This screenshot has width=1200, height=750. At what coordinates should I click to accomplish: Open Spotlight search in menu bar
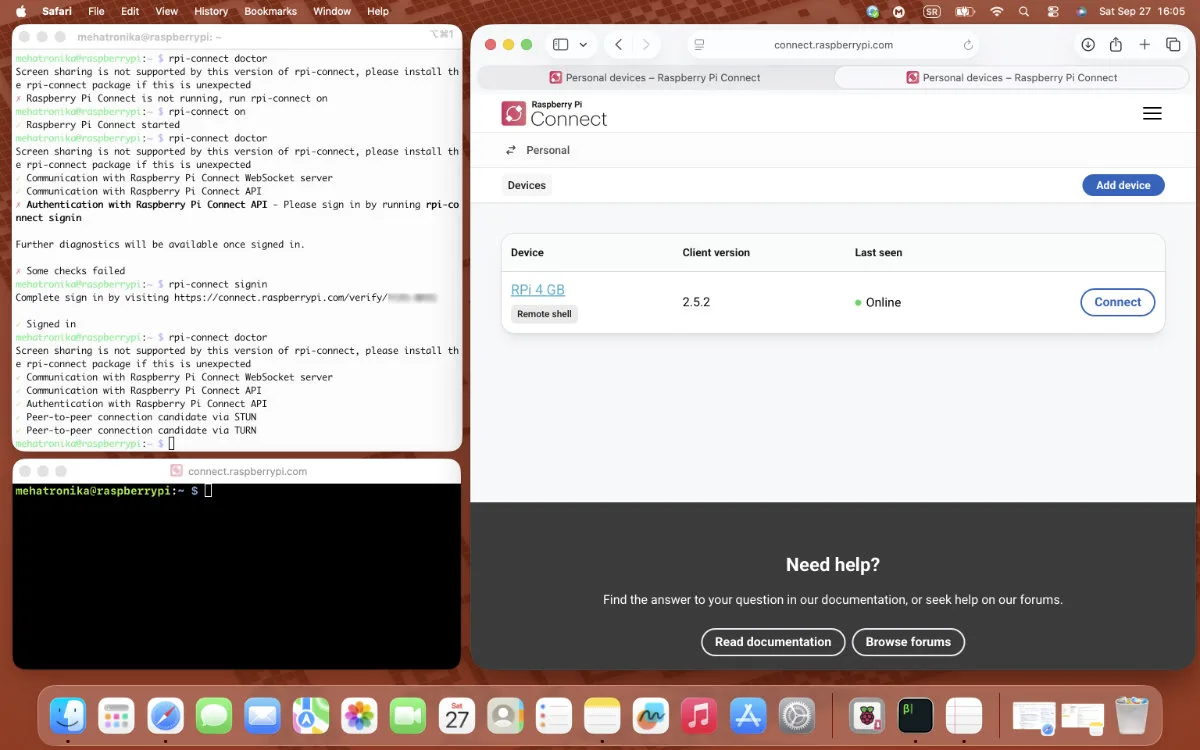(x=1023, y=12)
